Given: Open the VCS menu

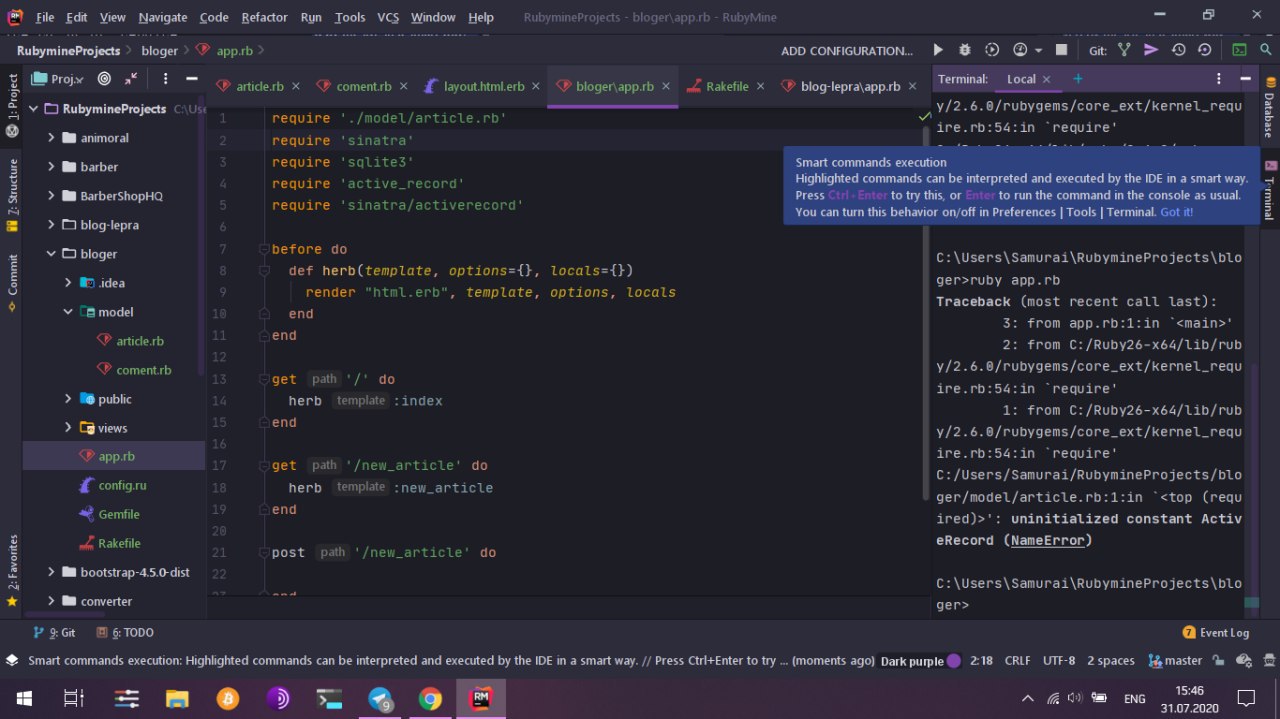Looking at the screenshot, I should [x=388, y=17].
